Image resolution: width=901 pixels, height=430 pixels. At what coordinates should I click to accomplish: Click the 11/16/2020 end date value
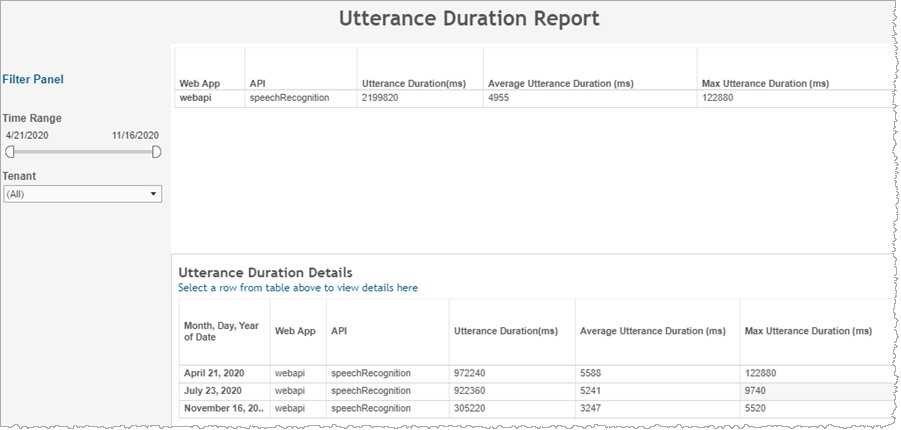click(135, 135)
